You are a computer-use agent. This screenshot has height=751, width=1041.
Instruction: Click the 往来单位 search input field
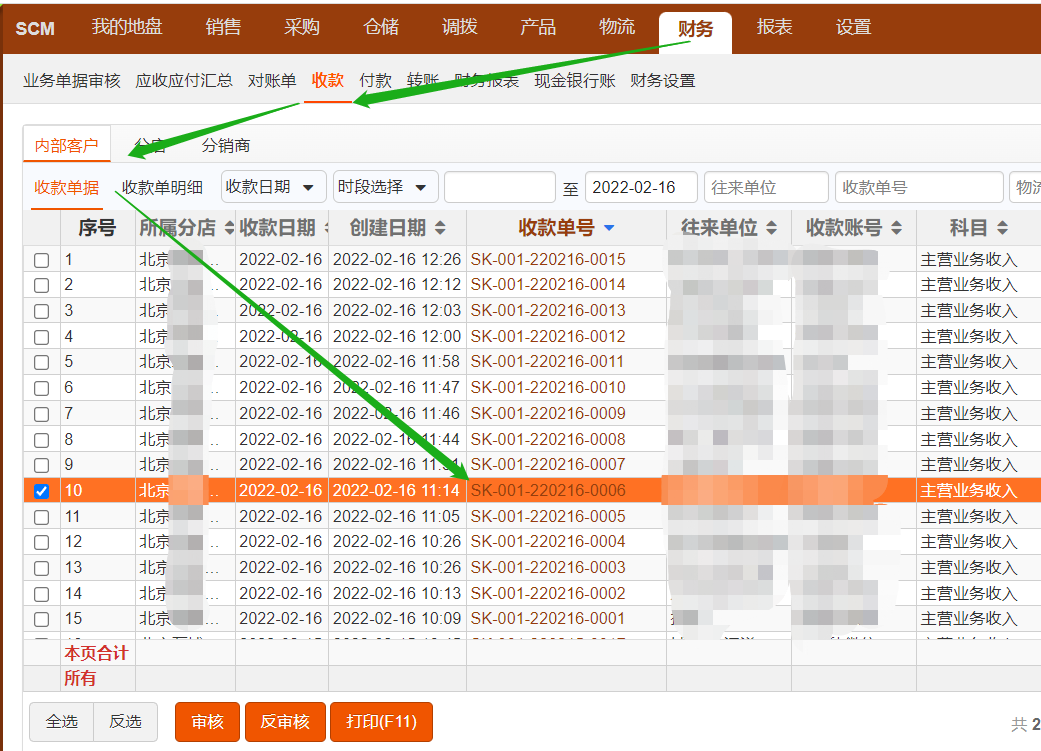(765, 187)
